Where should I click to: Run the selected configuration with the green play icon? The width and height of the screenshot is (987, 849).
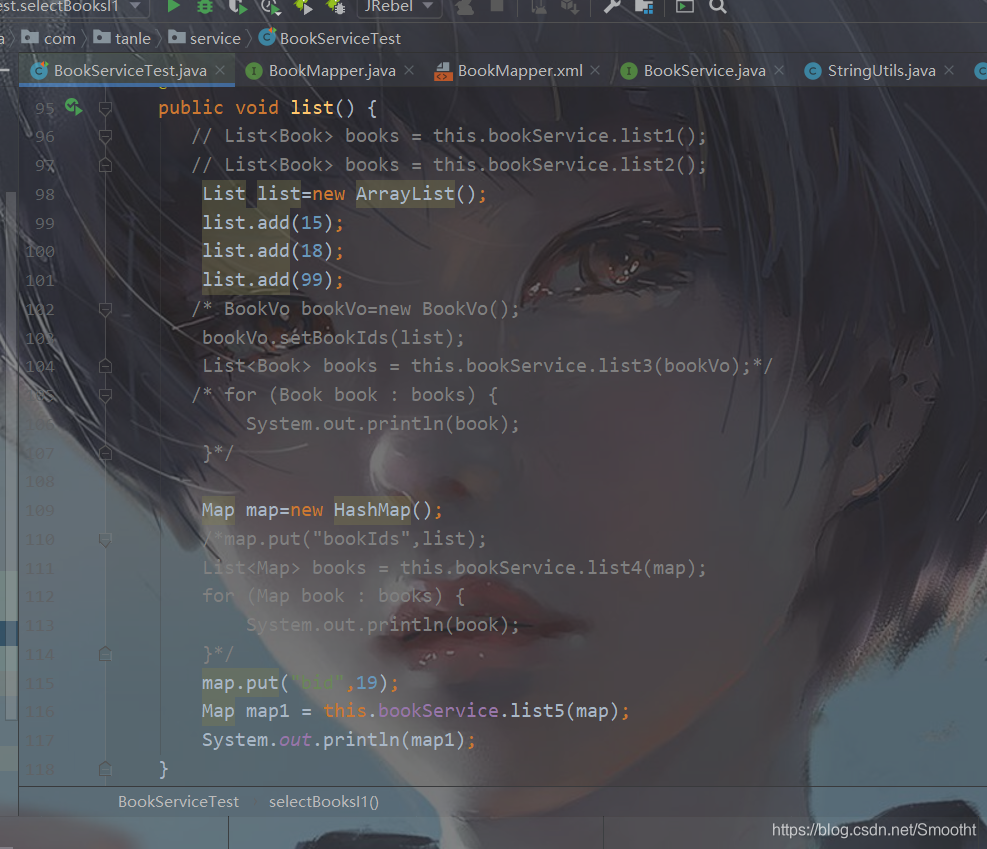(x=173, y=6)
